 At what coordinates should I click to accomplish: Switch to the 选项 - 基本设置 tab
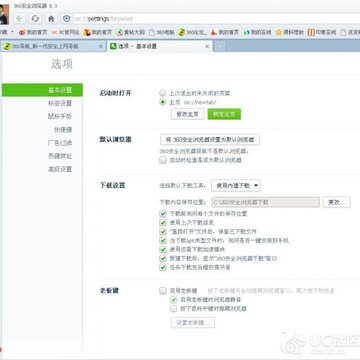(x=159, y=46)
